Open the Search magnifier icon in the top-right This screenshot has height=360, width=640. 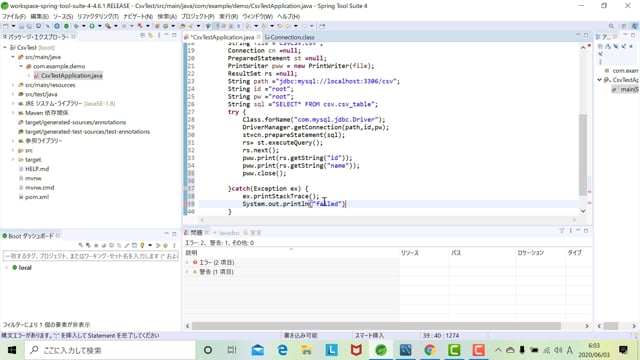click(611, 26)
